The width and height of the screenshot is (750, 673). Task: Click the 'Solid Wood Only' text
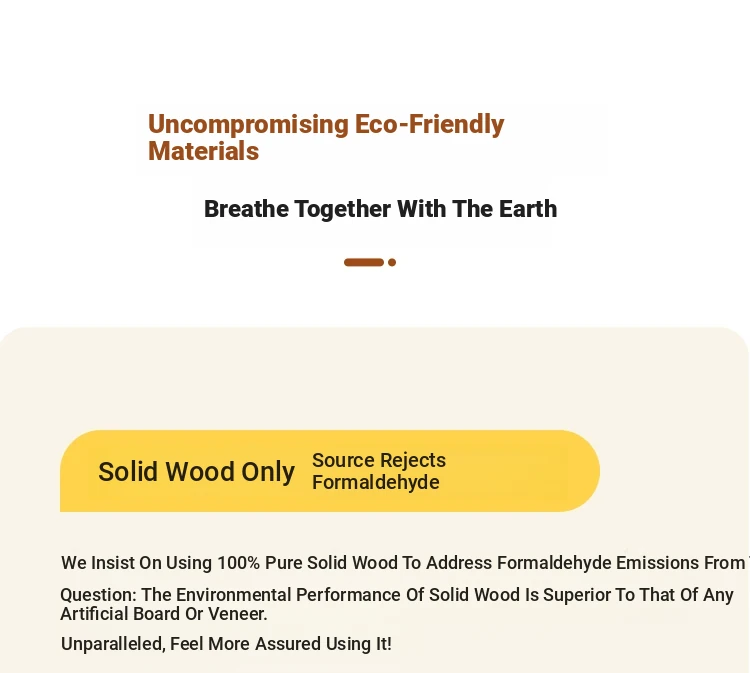tap(196, 472)
